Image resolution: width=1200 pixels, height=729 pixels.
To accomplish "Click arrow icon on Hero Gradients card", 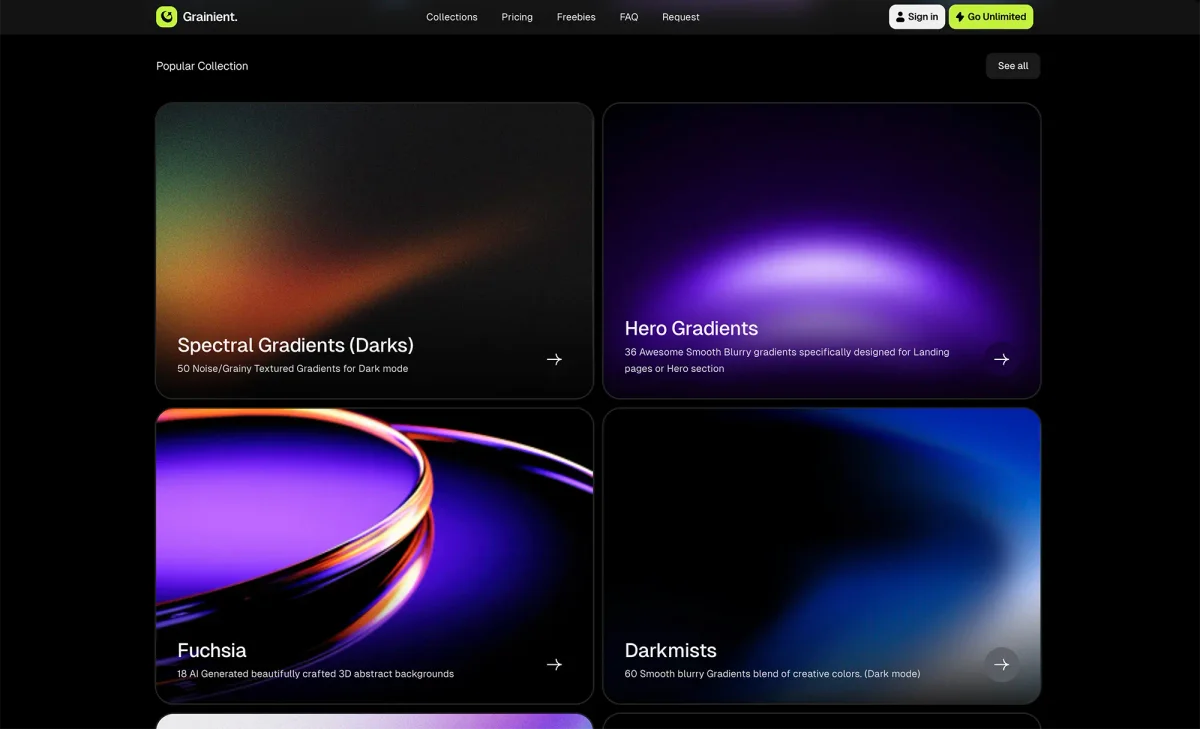I will [1001, 359].
